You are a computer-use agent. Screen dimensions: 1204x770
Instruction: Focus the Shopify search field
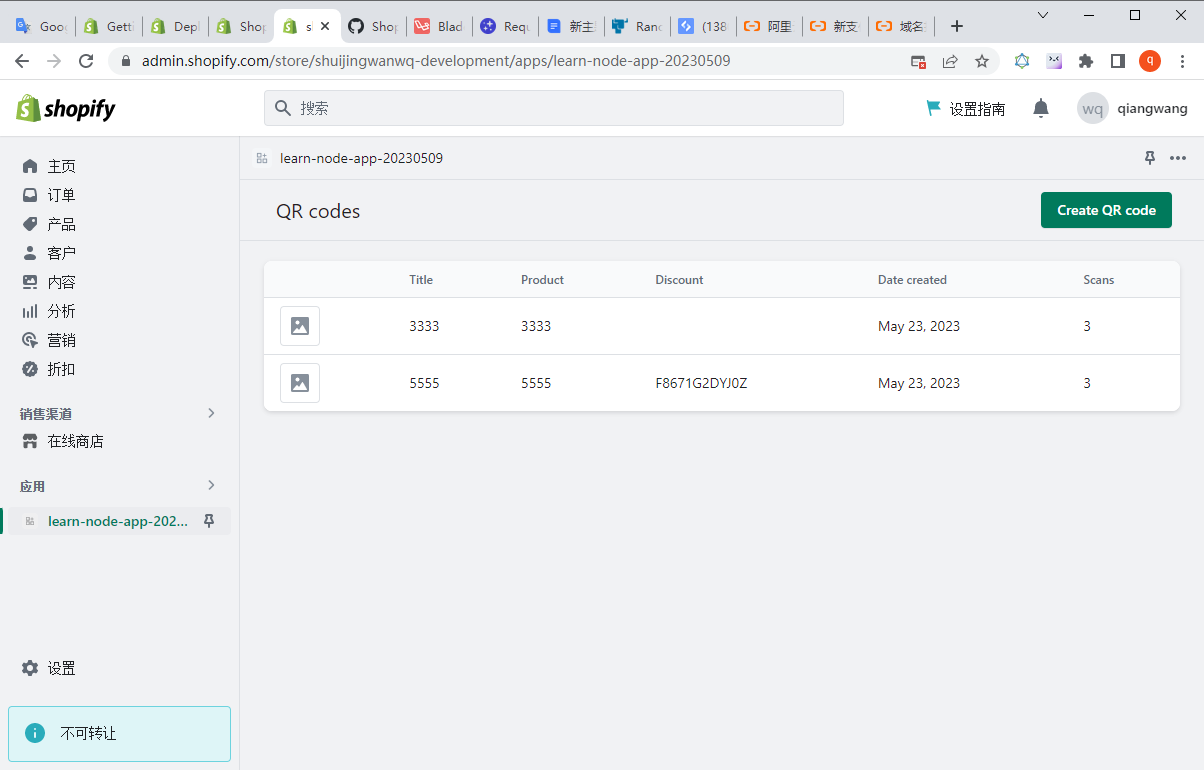[553, 108]
